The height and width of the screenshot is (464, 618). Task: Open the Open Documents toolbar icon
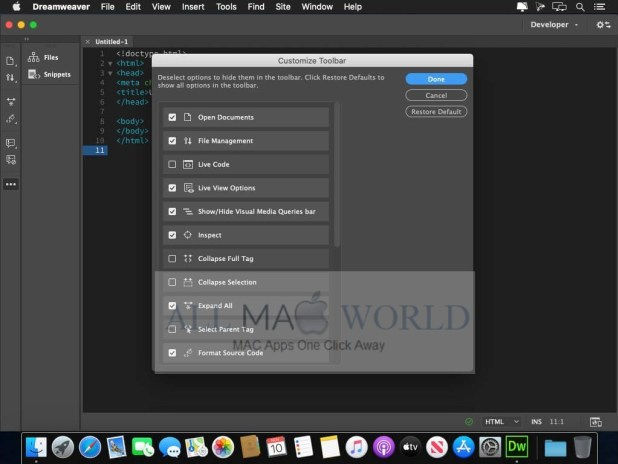(x=10, y=61)
